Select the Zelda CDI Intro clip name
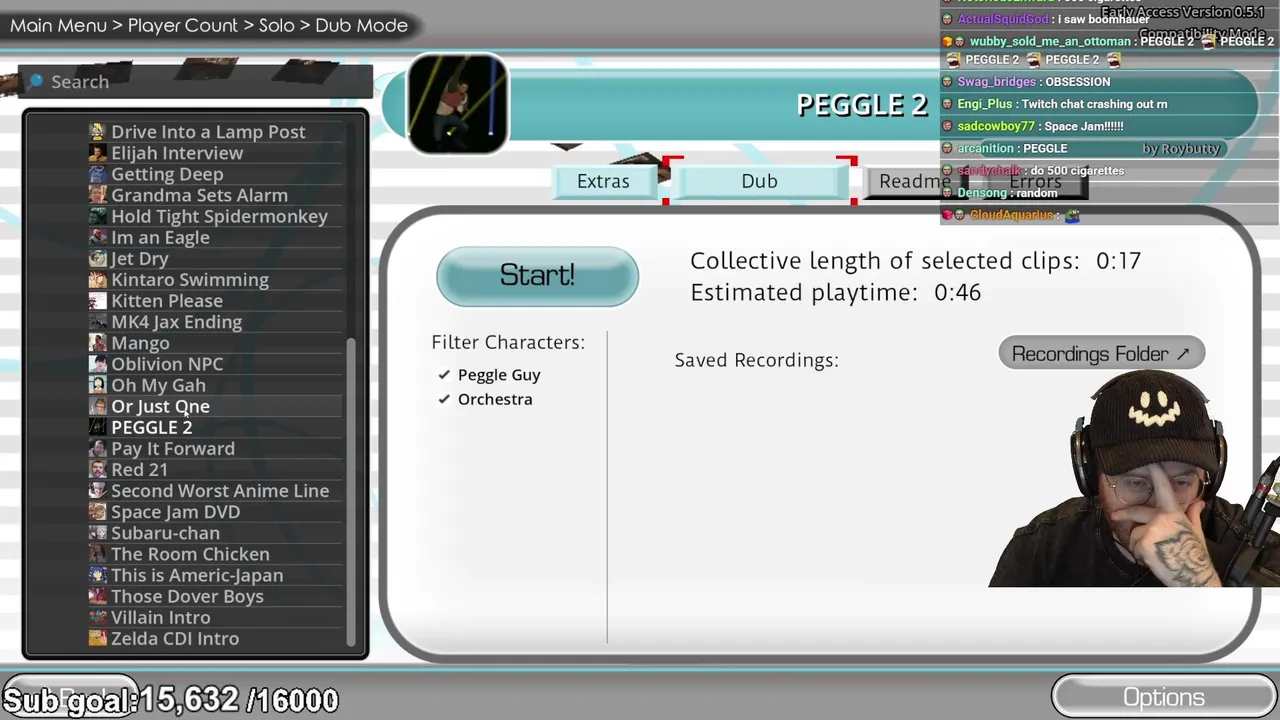This screenshot has width=1280, height=720. 175,638
